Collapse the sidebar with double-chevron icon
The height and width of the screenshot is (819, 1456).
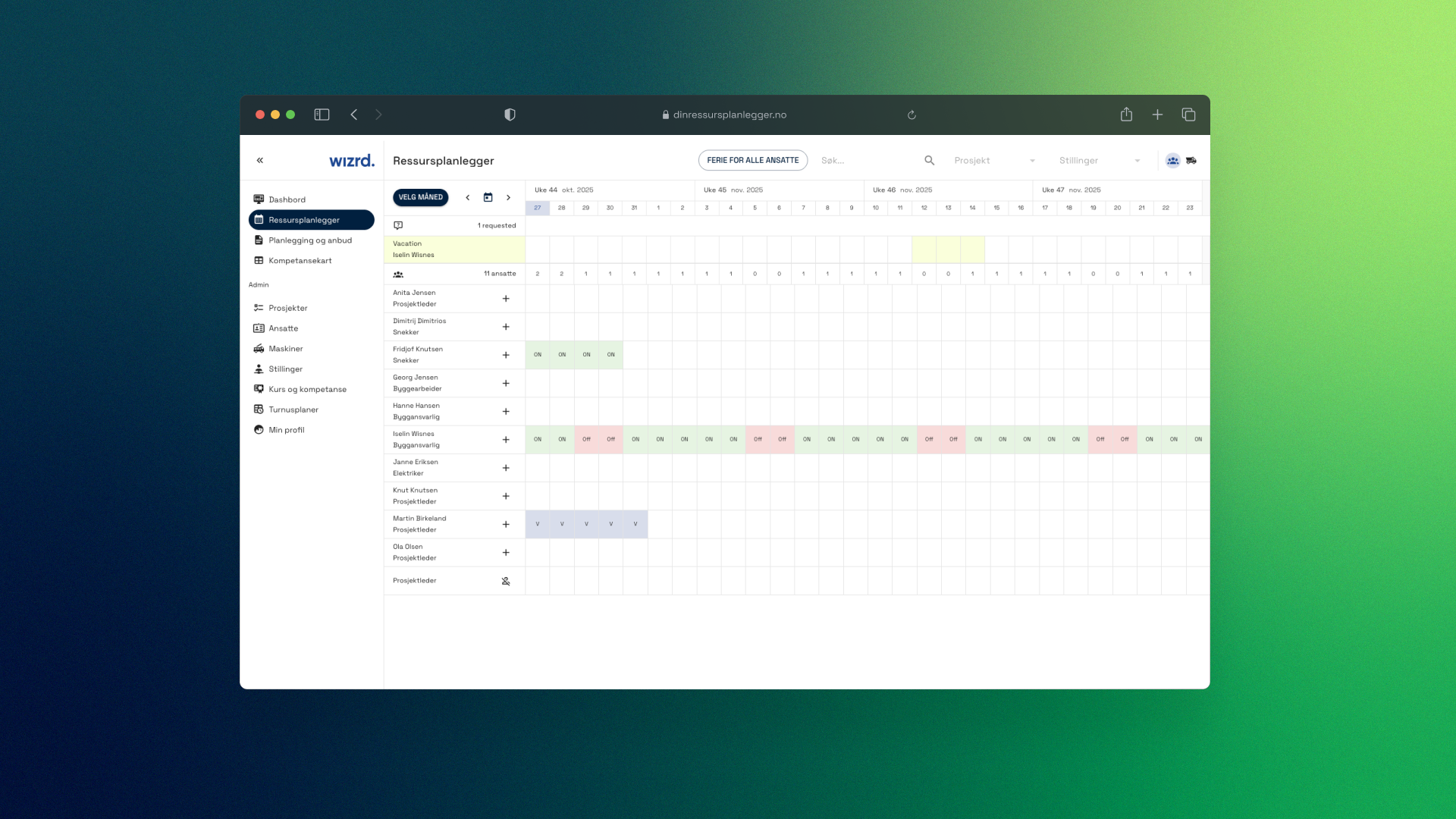tap(260, 161)
